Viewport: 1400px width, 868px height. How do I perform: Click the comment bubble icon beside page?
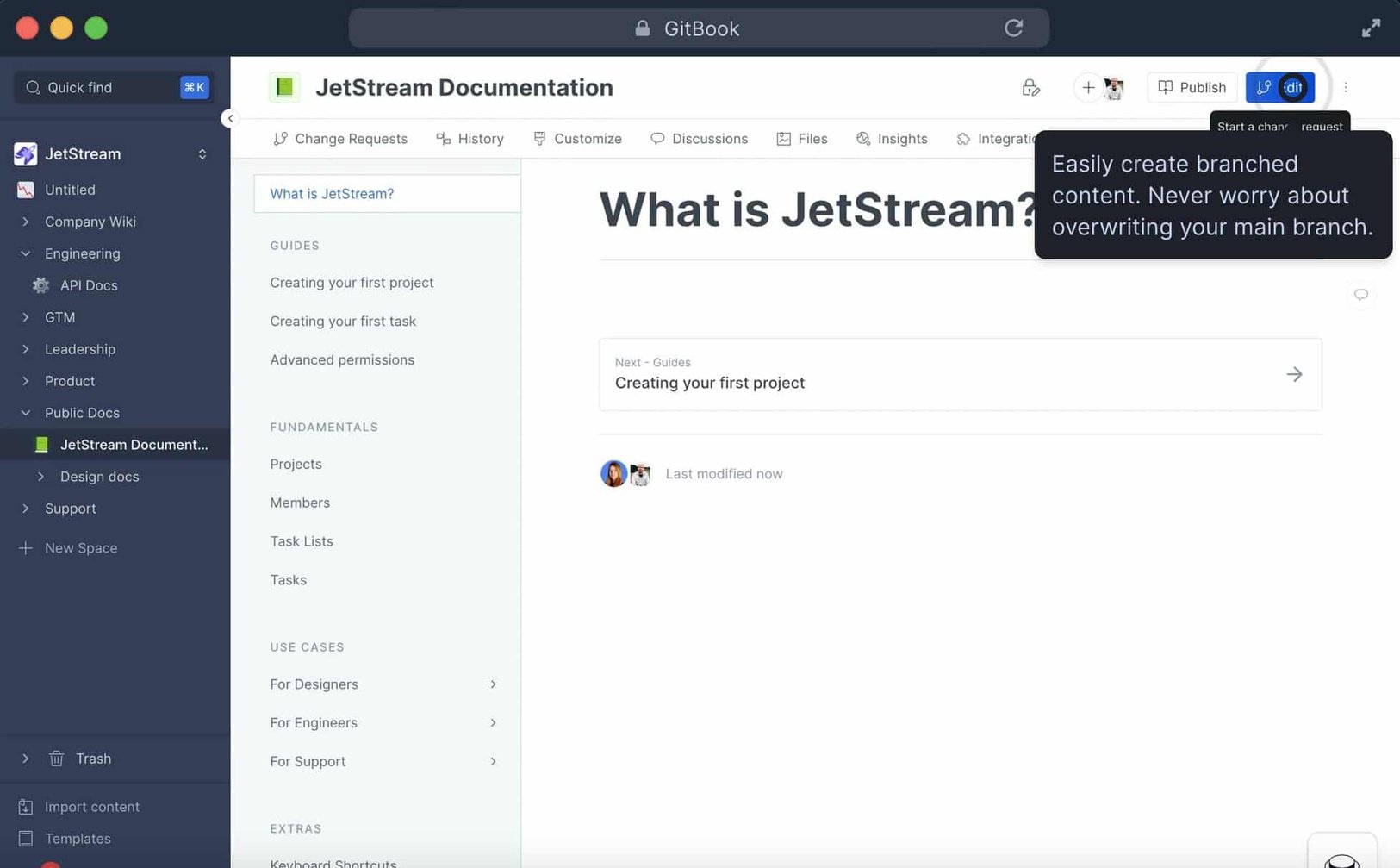(1360, 295)
